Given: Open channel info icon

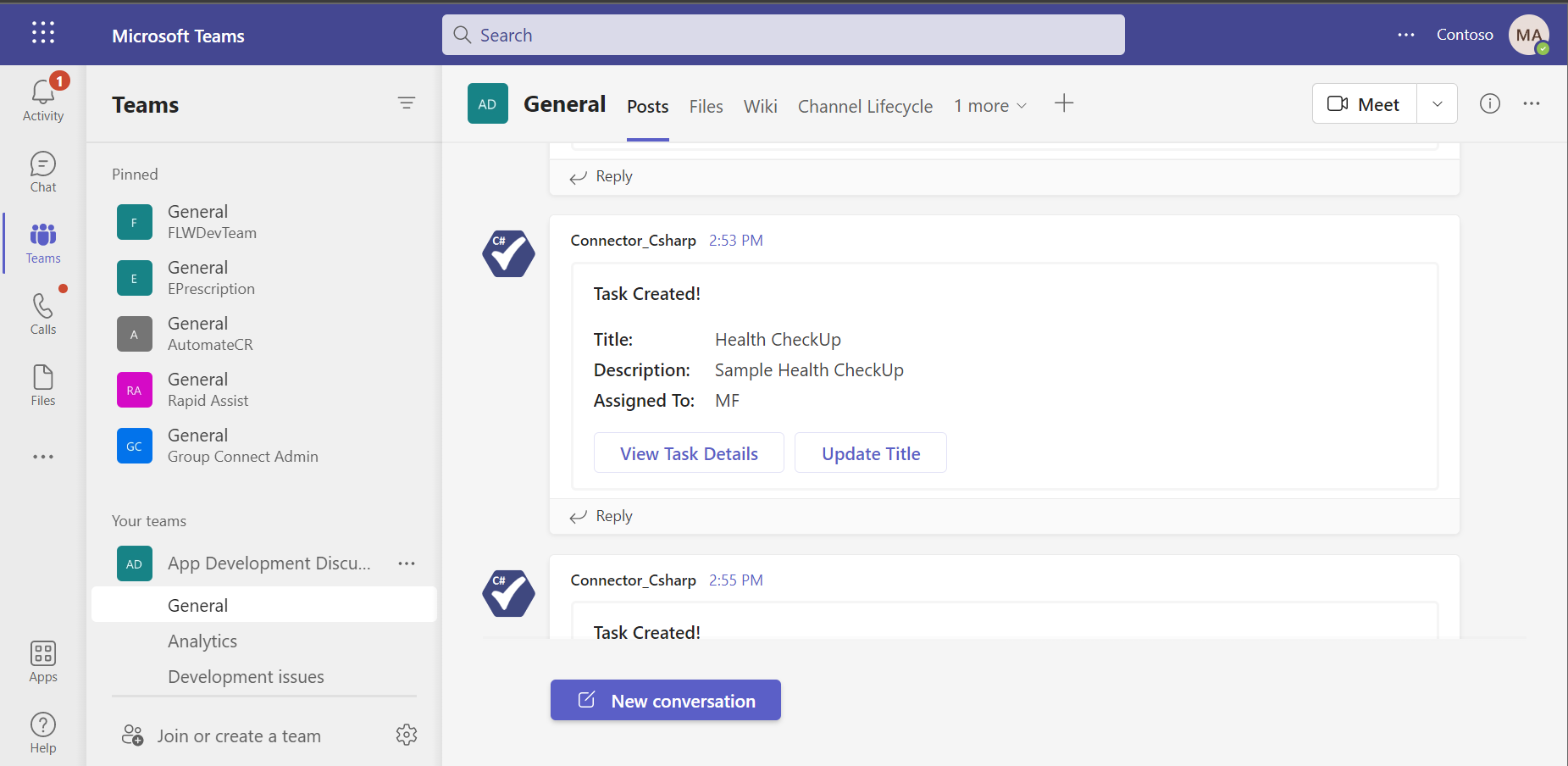Looking at the screenshot, I should (1490, 103).
